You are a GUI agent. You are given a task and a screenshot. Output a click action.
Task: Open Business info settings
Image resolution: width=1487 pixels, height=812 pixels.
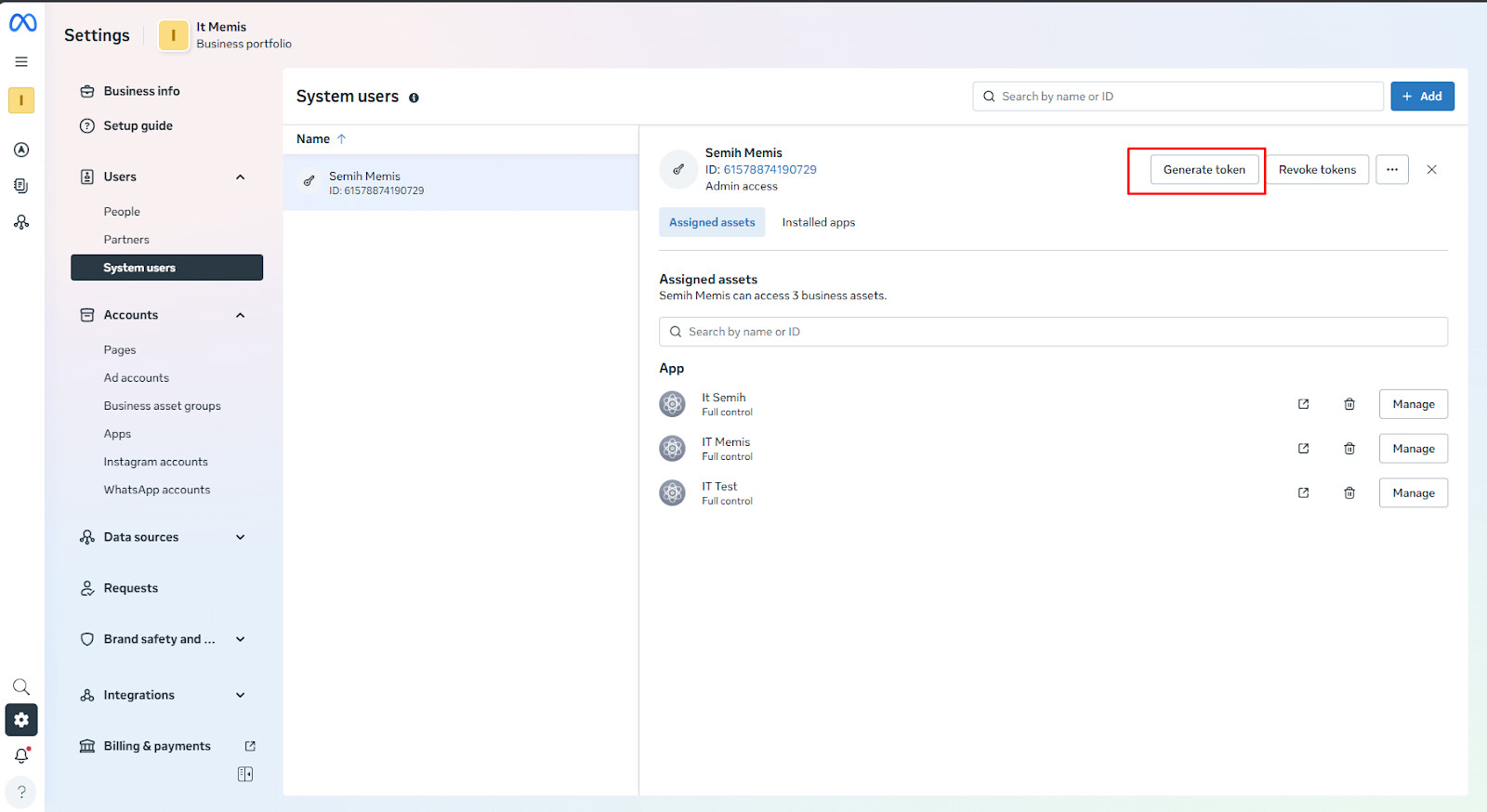click(141, 91)
